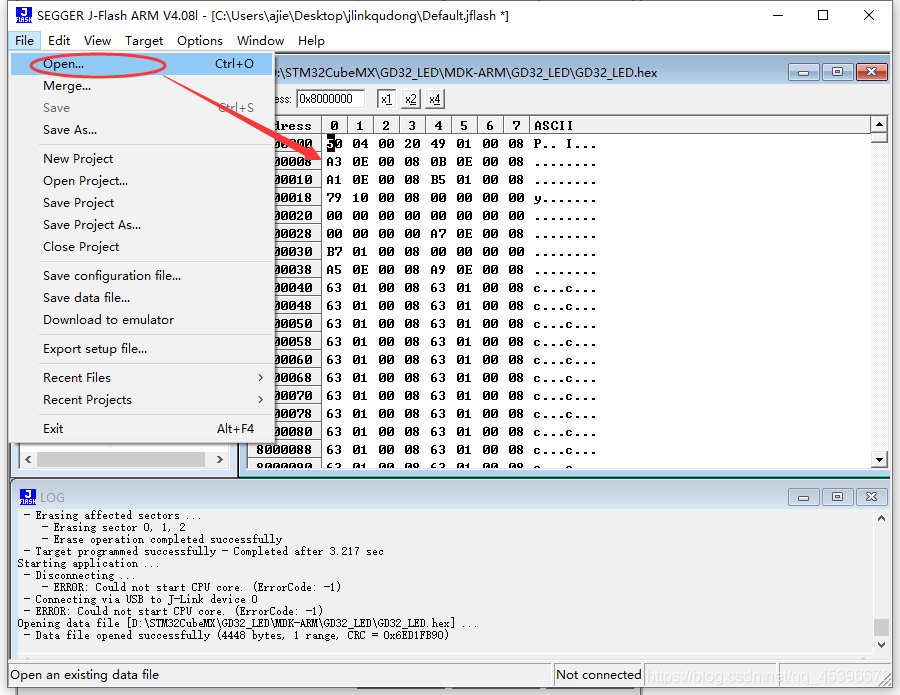
Task: Click 'Data file opened successfully' log line
Action: click(236, 635)
